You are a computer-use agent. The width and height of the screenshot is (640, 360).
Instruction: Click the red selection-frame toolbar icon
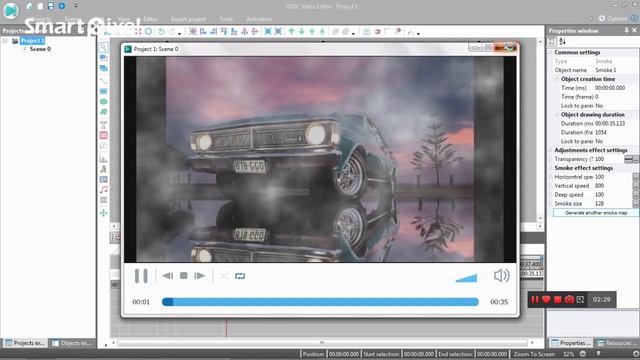tap(138, 31)
